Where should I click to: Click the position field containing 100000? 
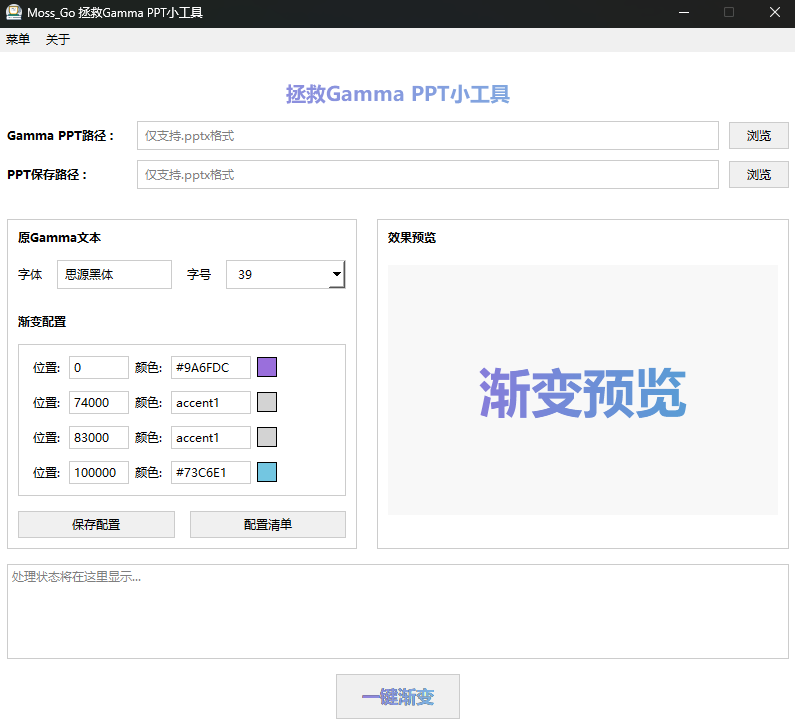point(98,473)
